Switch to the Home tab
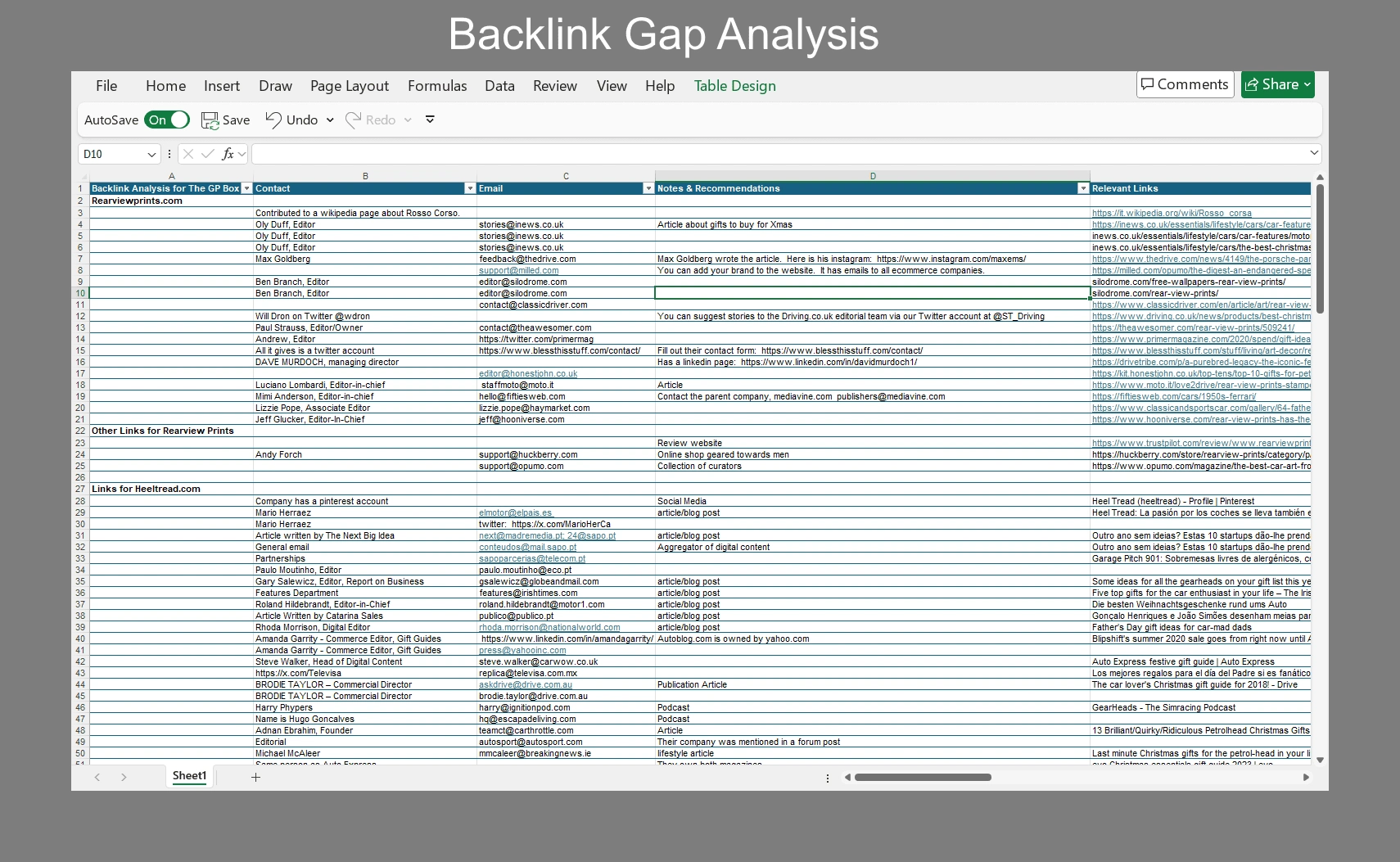The image size is (1400, 862). (165, 86)
